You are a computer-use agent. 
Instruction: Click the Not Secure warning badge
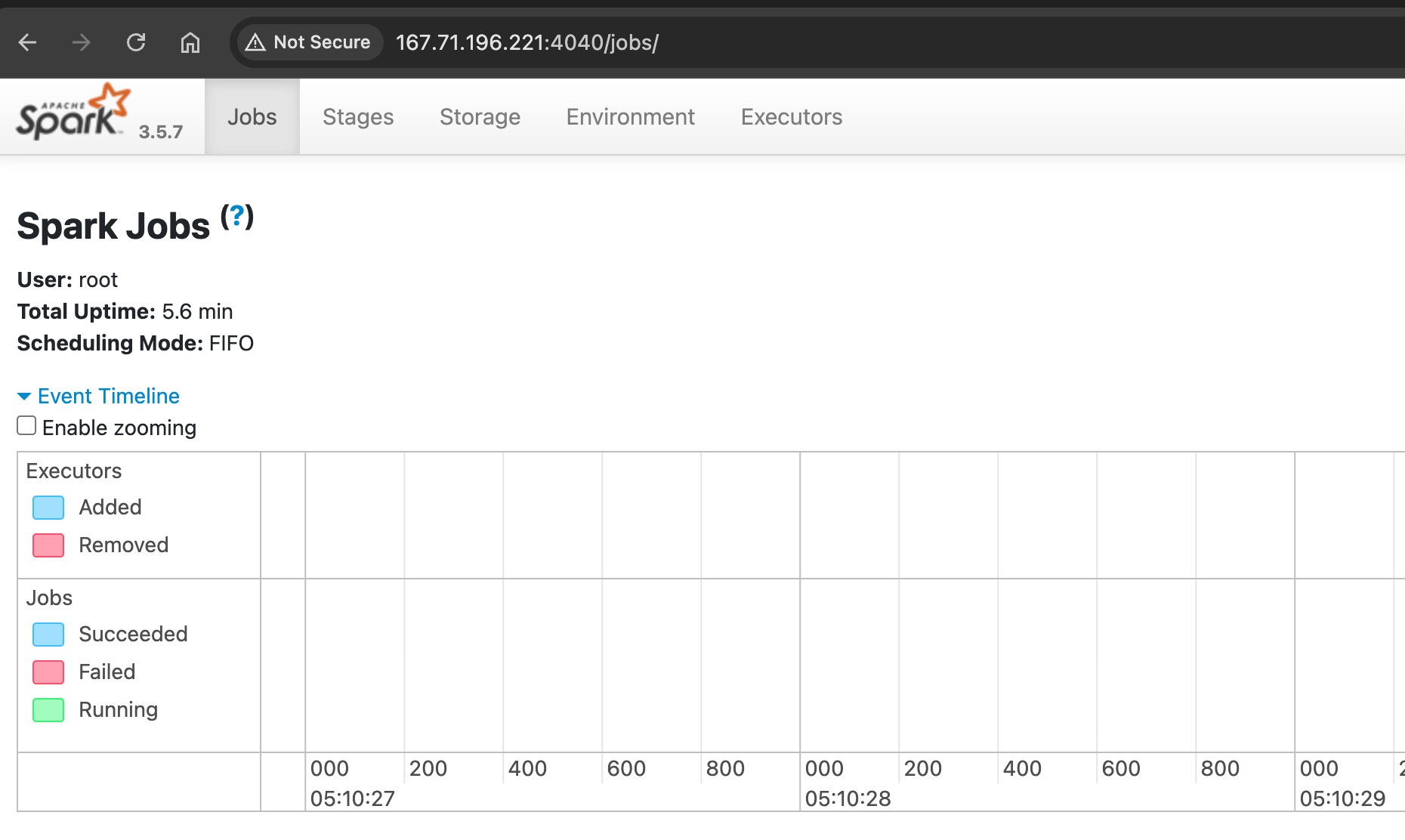coord(308,42)
